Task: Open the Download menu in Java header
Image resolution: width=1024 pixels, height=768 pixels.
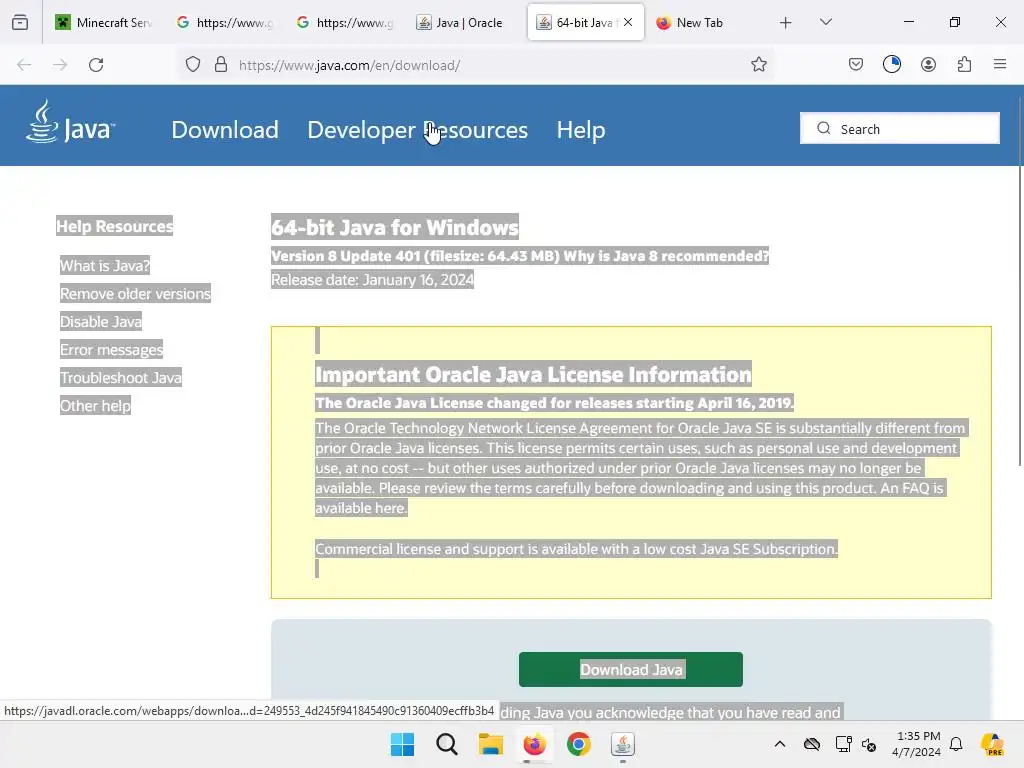Action: coord(225,130)
